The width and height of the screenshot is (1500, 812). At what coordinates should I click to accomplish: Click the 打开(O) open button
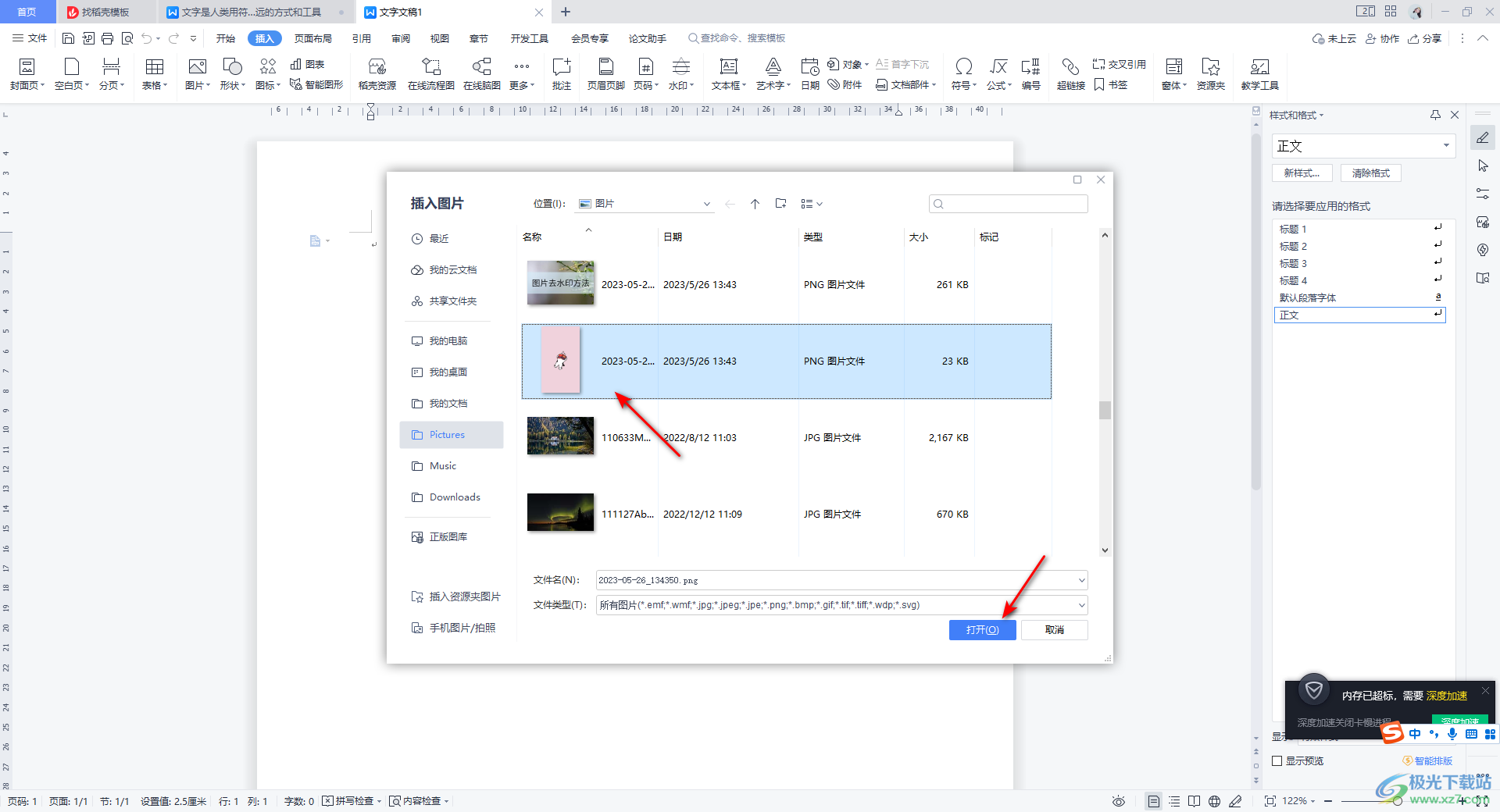coord(982,630)
